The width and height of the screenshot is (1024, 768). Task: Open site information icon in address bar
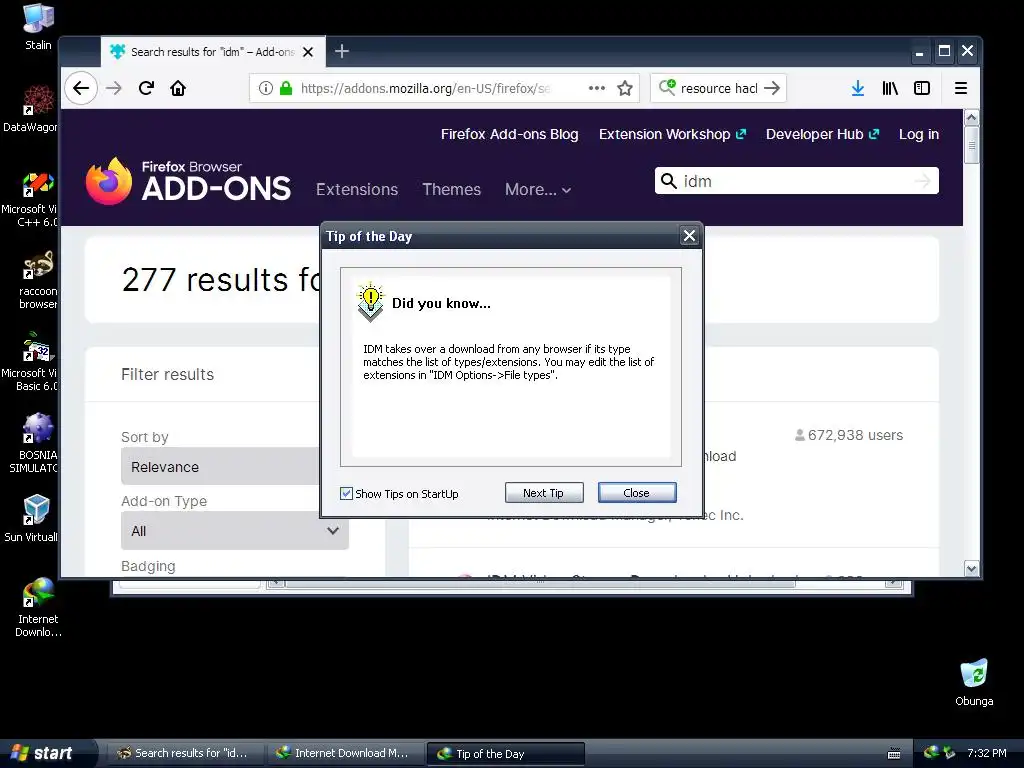(265, 88)
